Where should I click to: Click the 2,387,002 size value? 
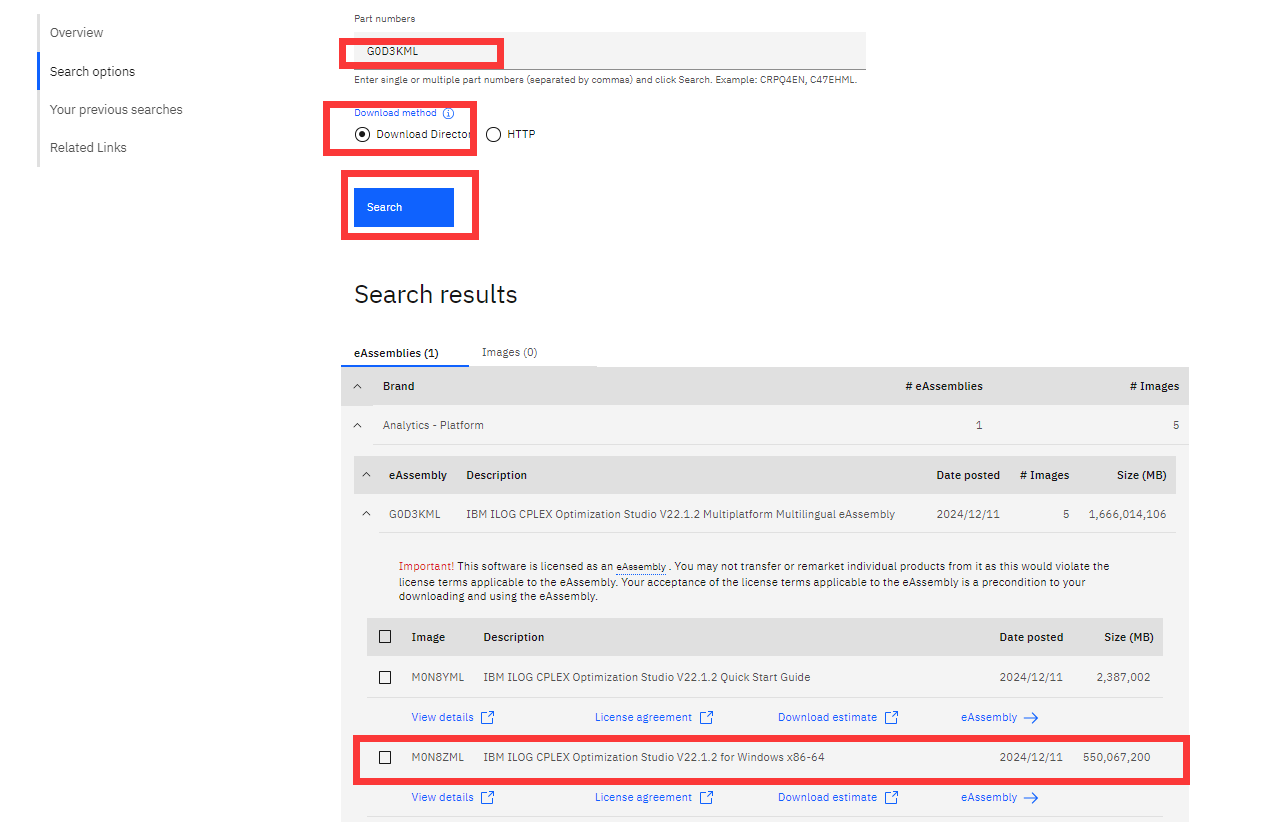pyautogui.click(x=1123, y=677)
